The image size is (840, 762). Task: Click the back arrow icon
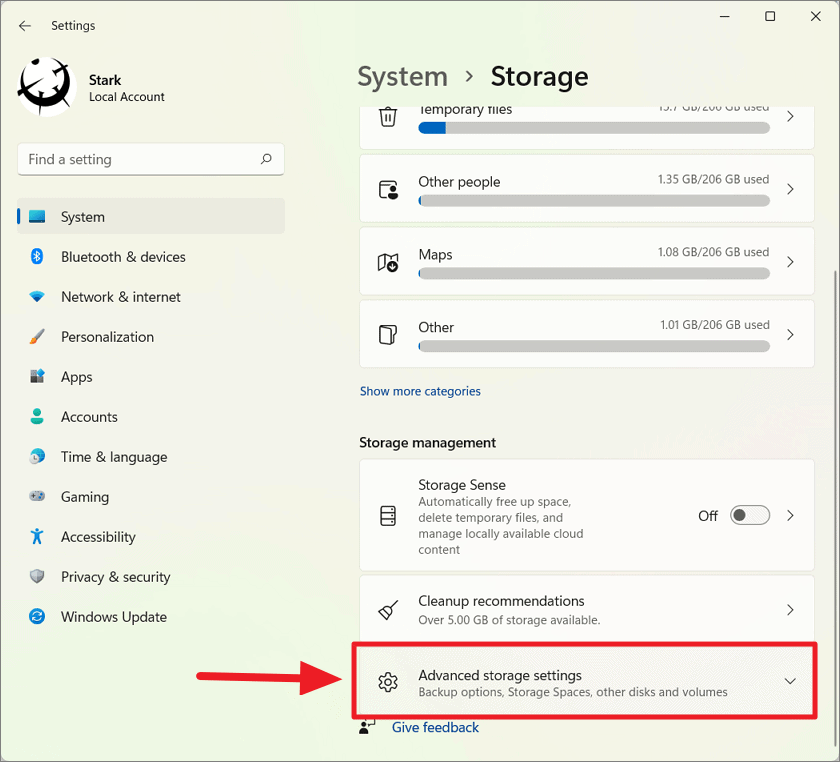click(x=24, y=26)
